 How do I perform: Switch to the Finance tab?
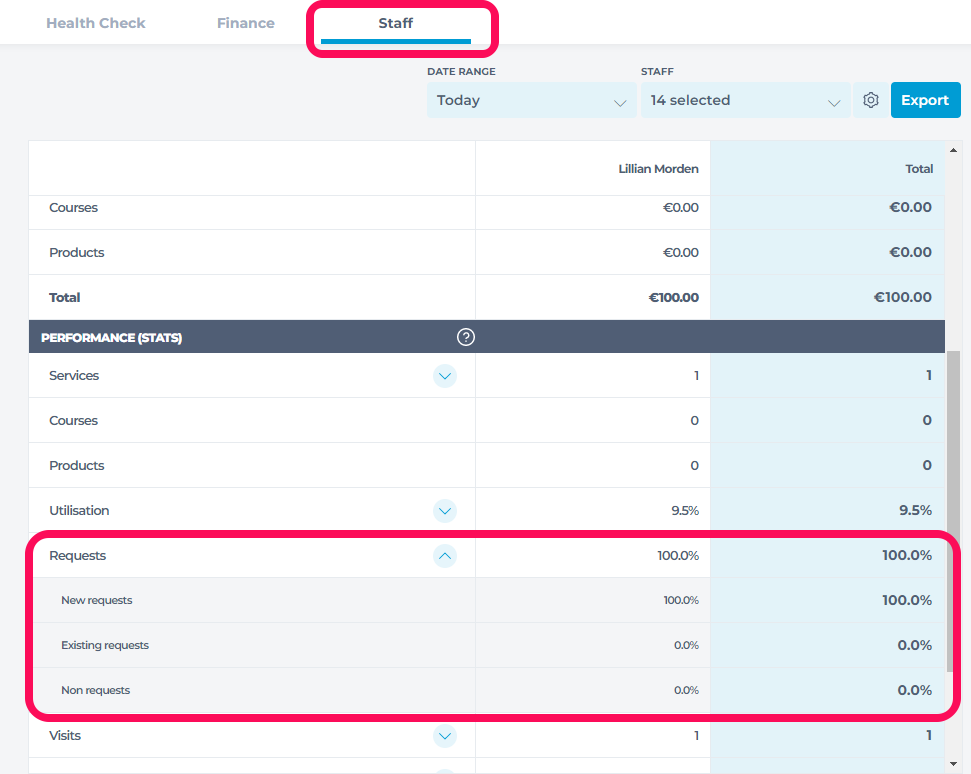(x=246, y=23)
